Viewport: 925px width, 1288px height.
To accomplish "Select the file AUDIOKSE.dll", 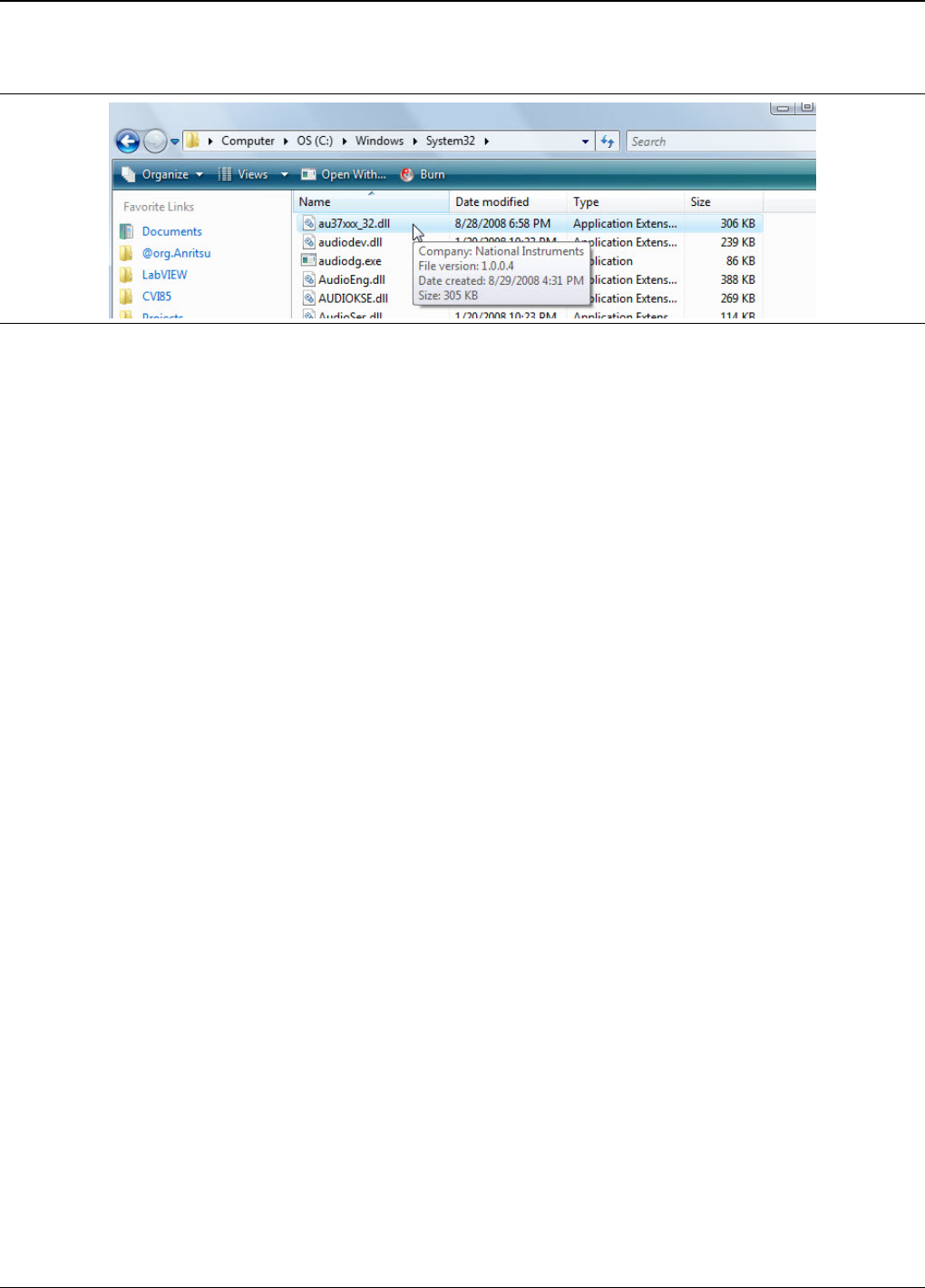I will pyautogui.click(x=353, y=298).
